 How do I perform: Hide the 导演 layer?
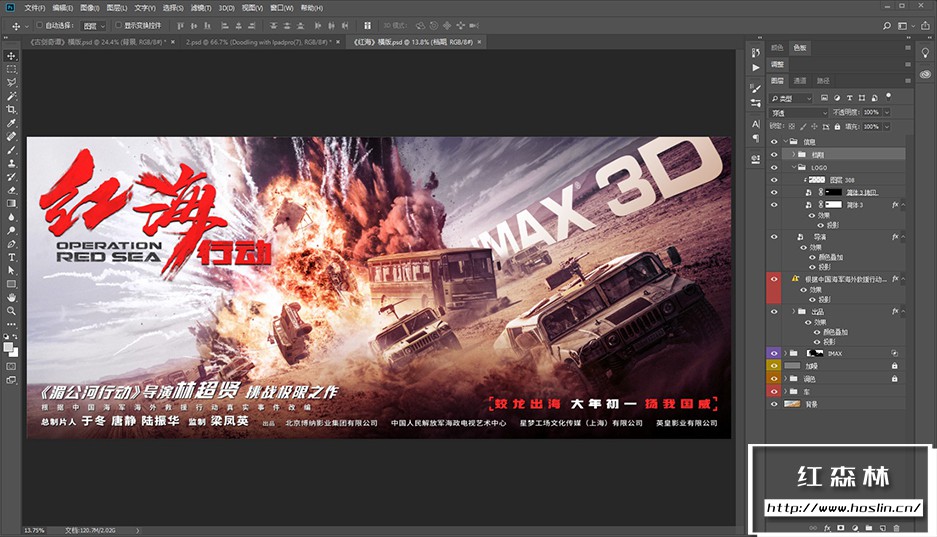[774, 237]
